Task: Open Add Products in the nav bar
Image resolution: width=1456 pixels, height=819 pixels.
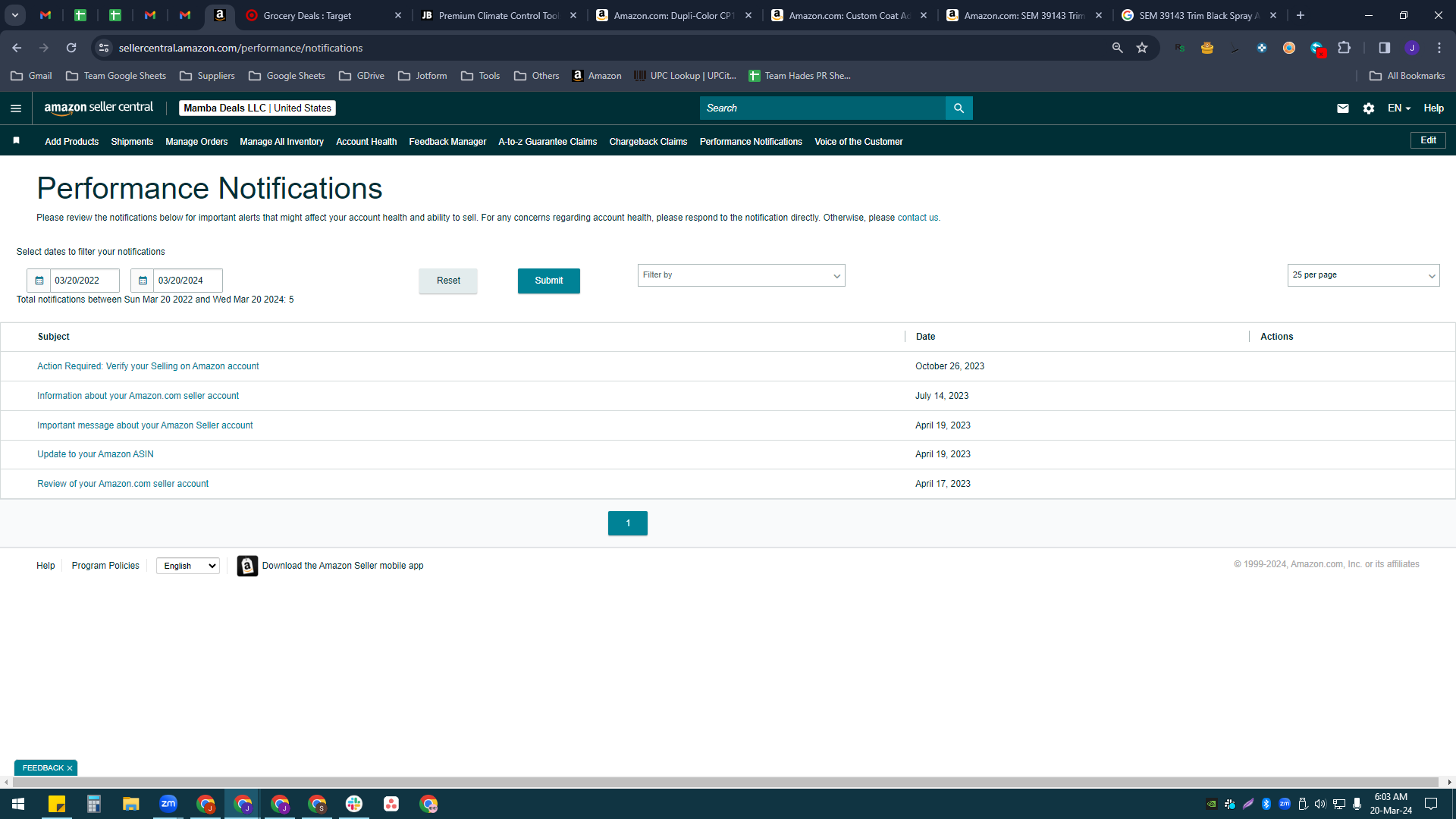Action: (71, 142)
